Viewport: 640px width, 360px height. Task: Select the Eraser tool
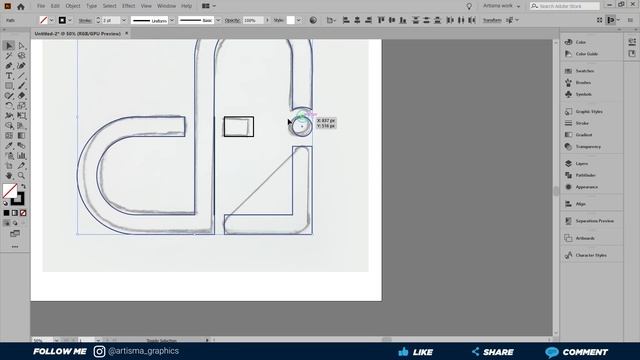pyautogui.click(x=21, y=96)
